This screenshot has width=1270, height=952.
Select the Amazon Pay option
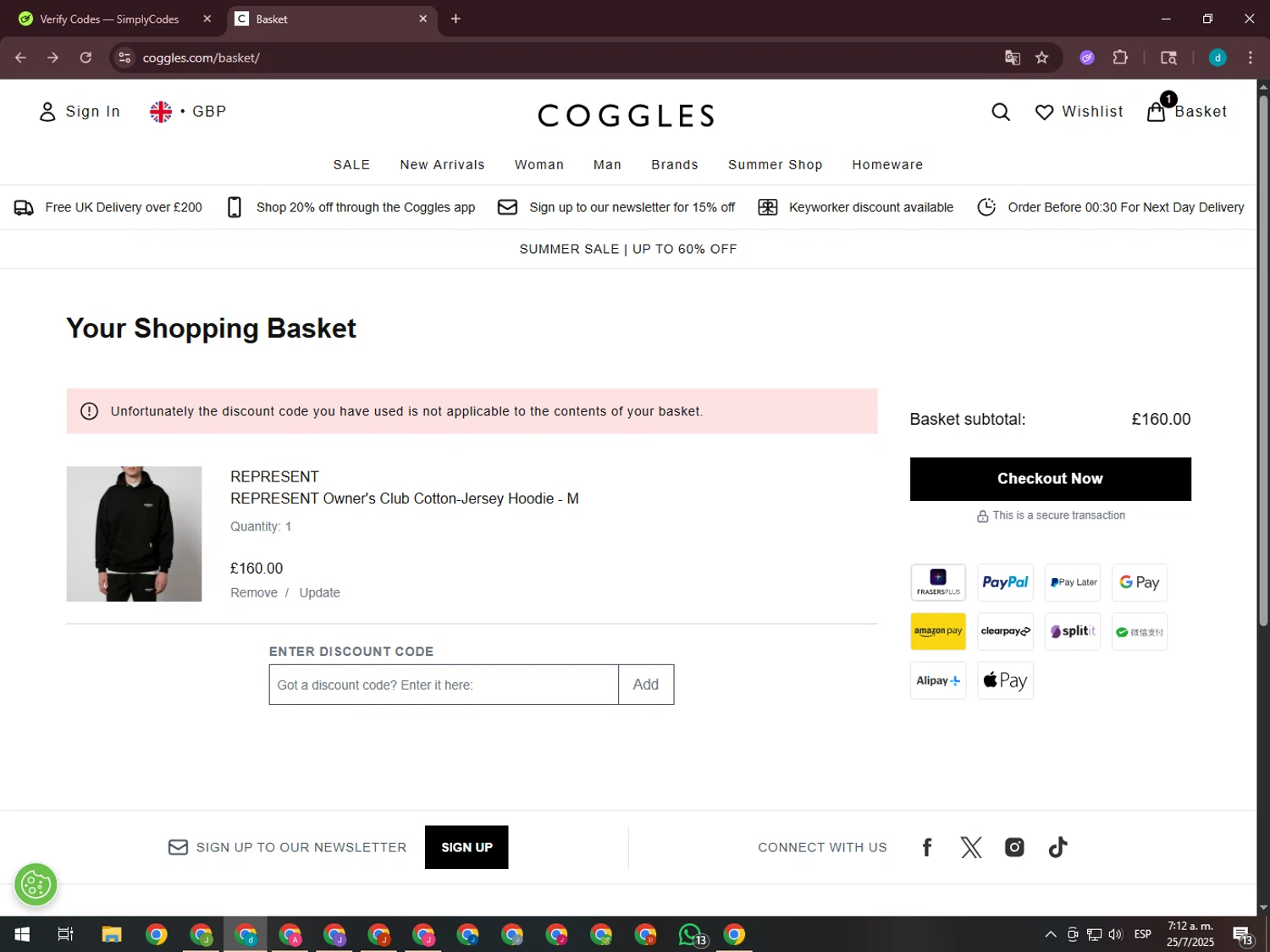coord(938,631)
